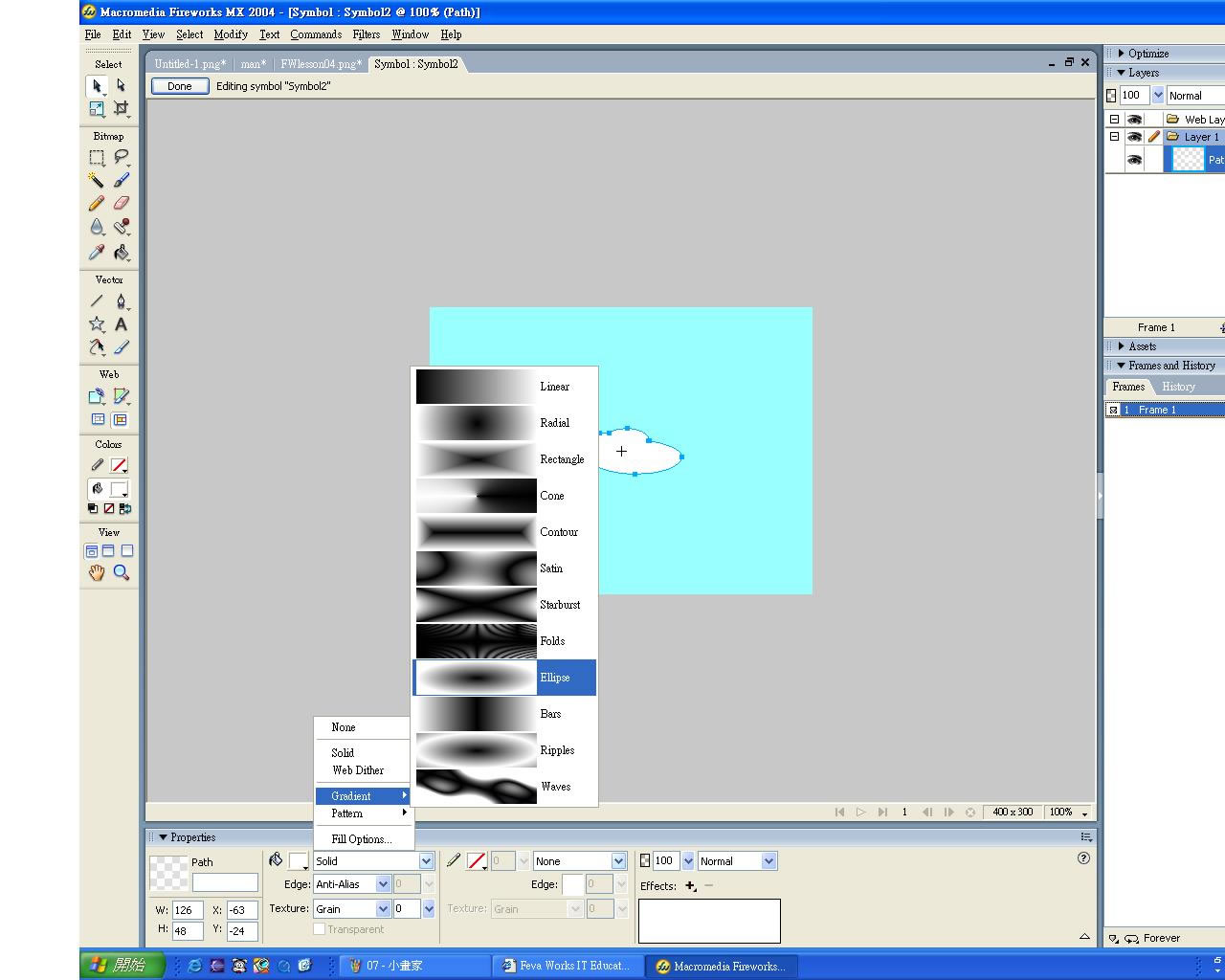
Task: Select the Marquee tool
Action: point(97,157)
